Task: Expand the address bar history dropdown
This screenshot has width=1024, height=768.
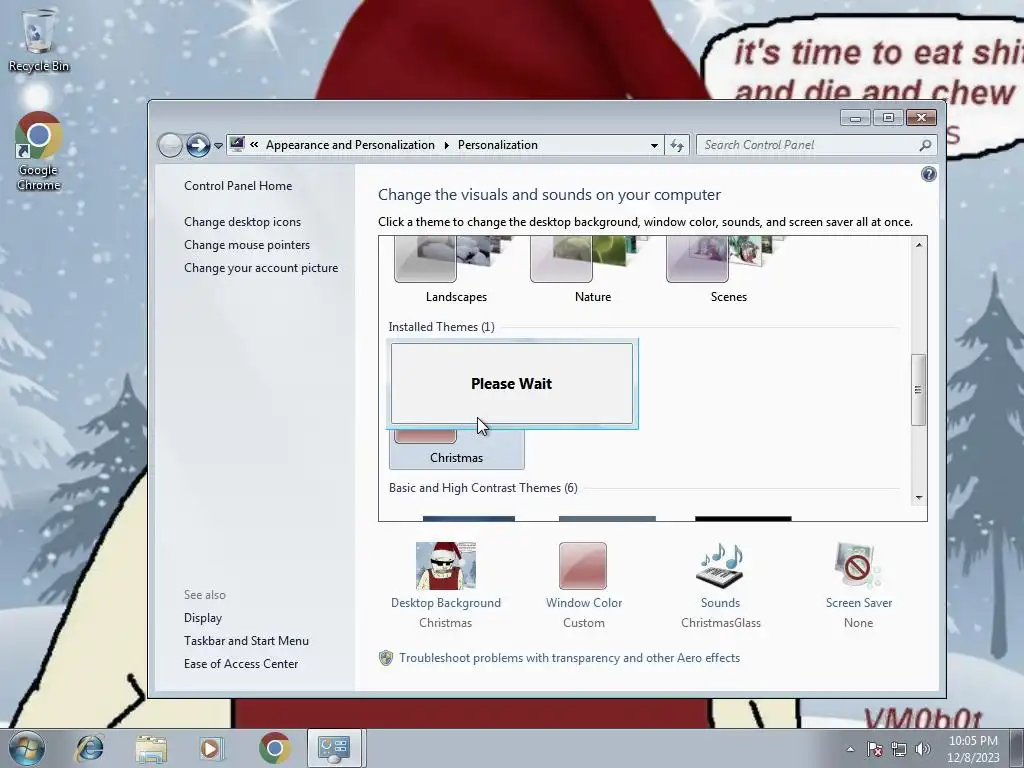Action: point(654,146)
